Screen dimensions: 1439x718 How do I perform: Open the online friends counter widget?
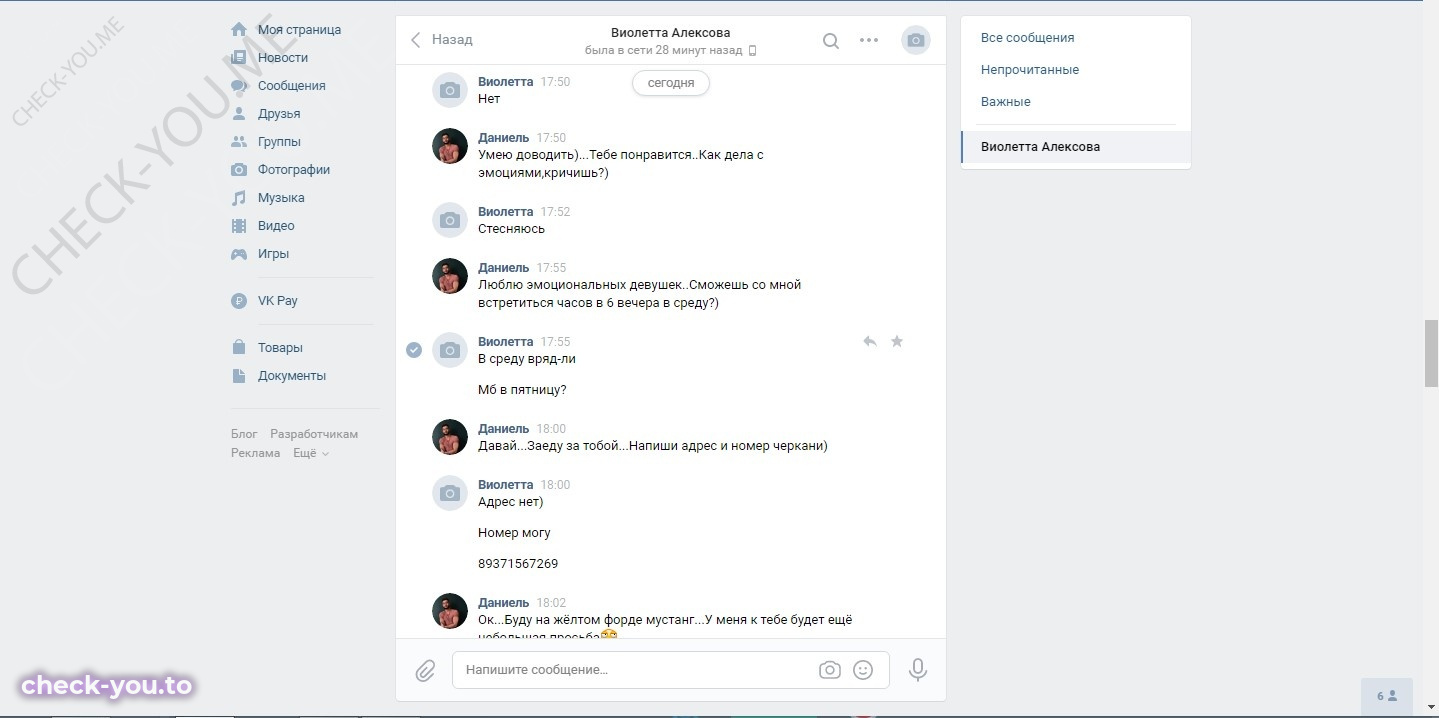coord(1387,696)
